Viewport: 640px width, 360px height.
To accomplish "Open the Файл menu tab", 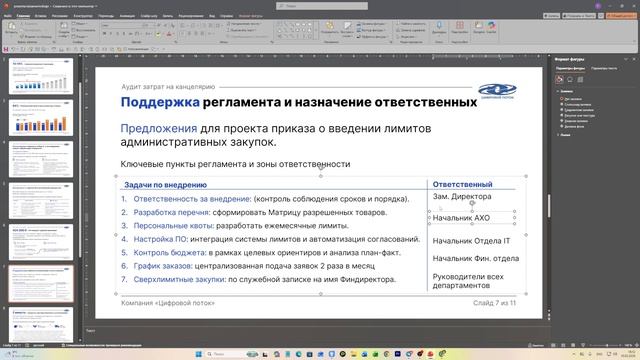I will click(x=8, y=16).
